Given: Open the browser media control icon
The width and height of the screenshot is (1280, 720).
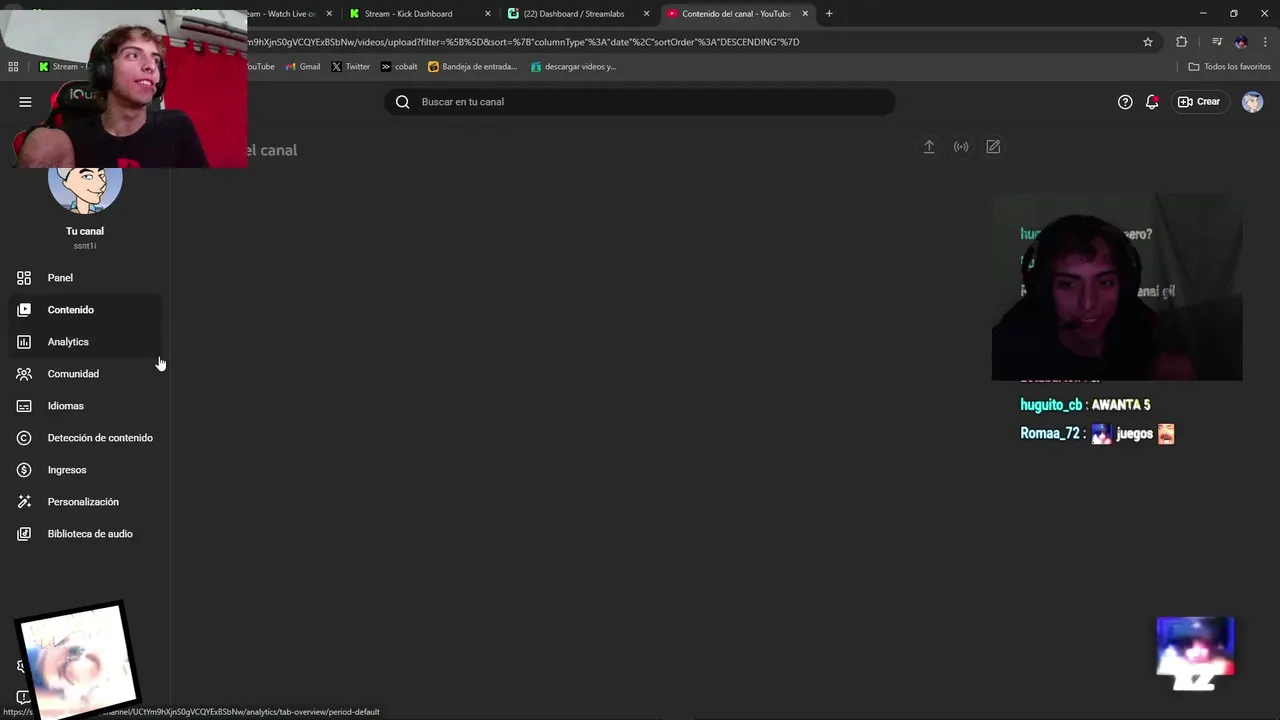Looking at the screenshot, I should [x=1217, y=42].
